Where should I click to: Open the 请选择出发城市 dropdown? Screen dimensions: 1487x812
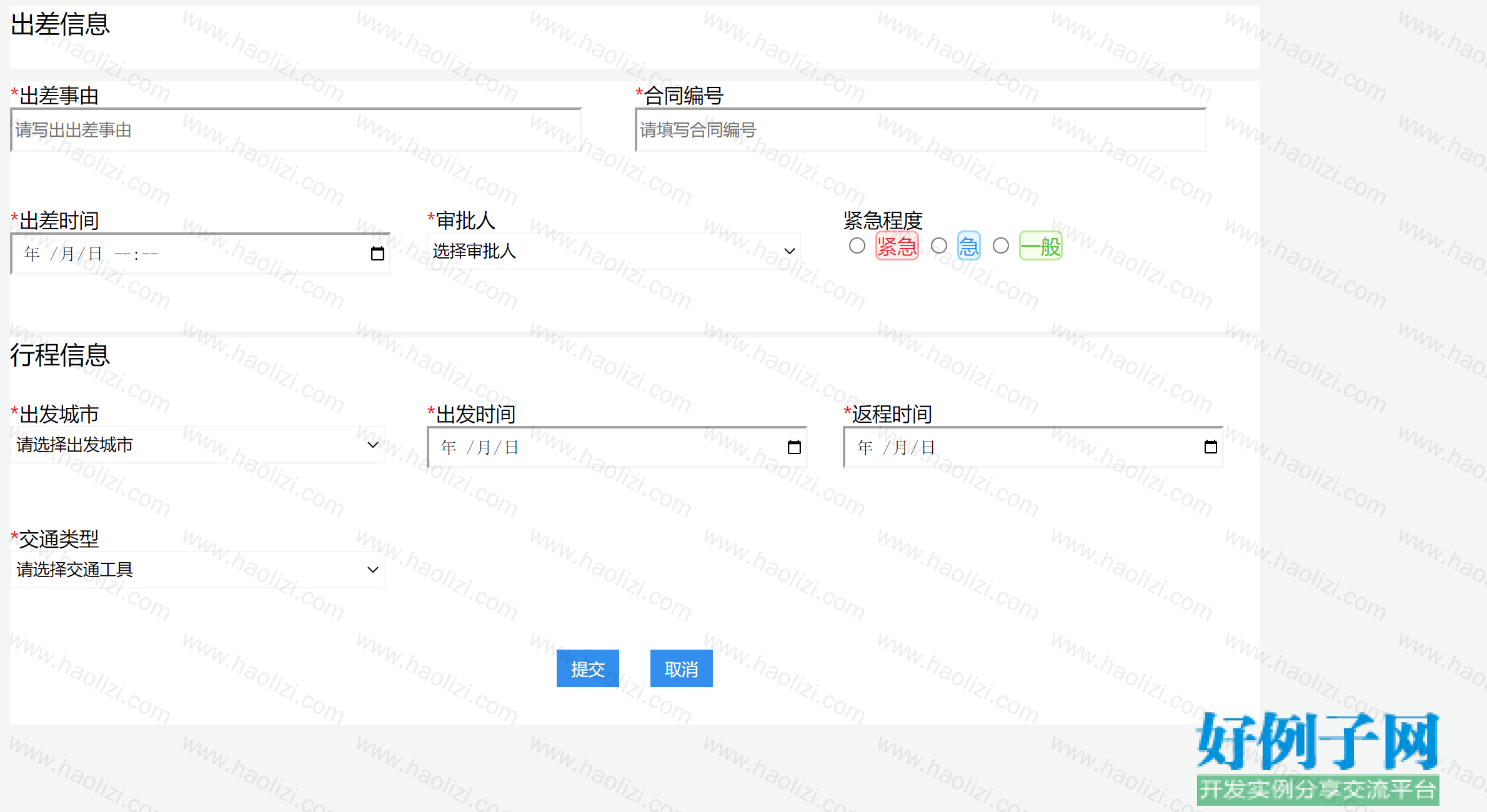click(x=197, y=445)
